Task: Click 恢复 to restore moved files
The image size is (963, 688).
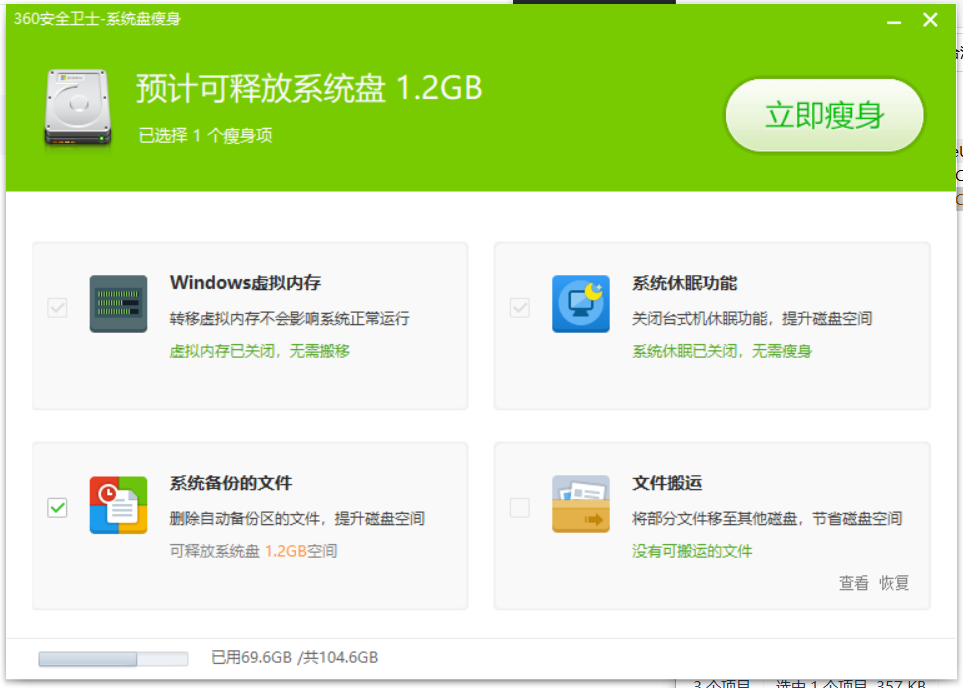Action: (894, 584)
